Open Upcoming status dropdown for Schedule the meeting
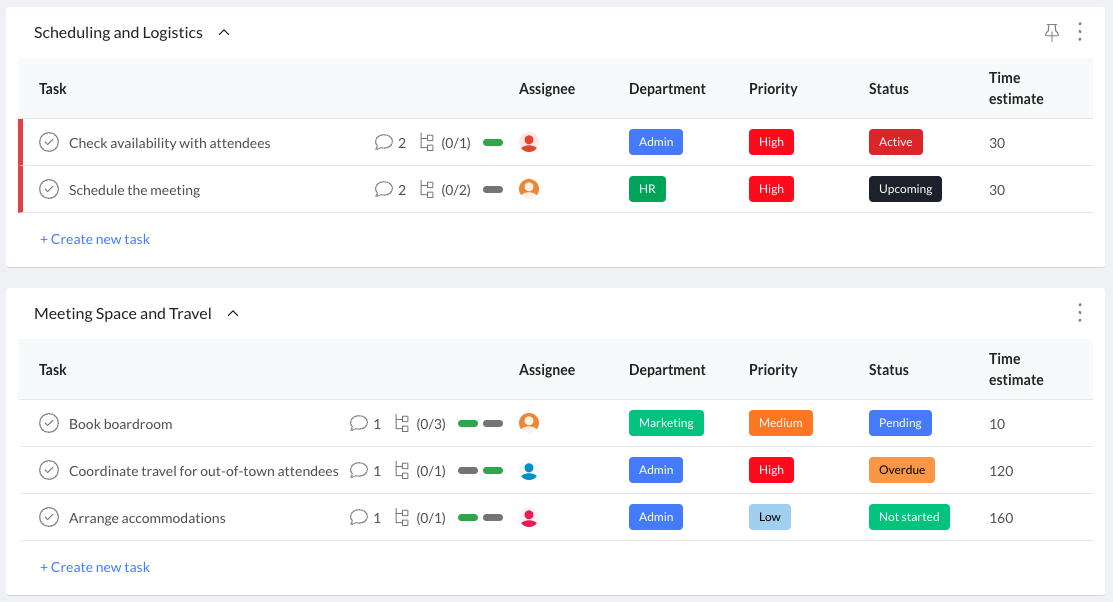Screen dimensions: 1113x602 905,190
